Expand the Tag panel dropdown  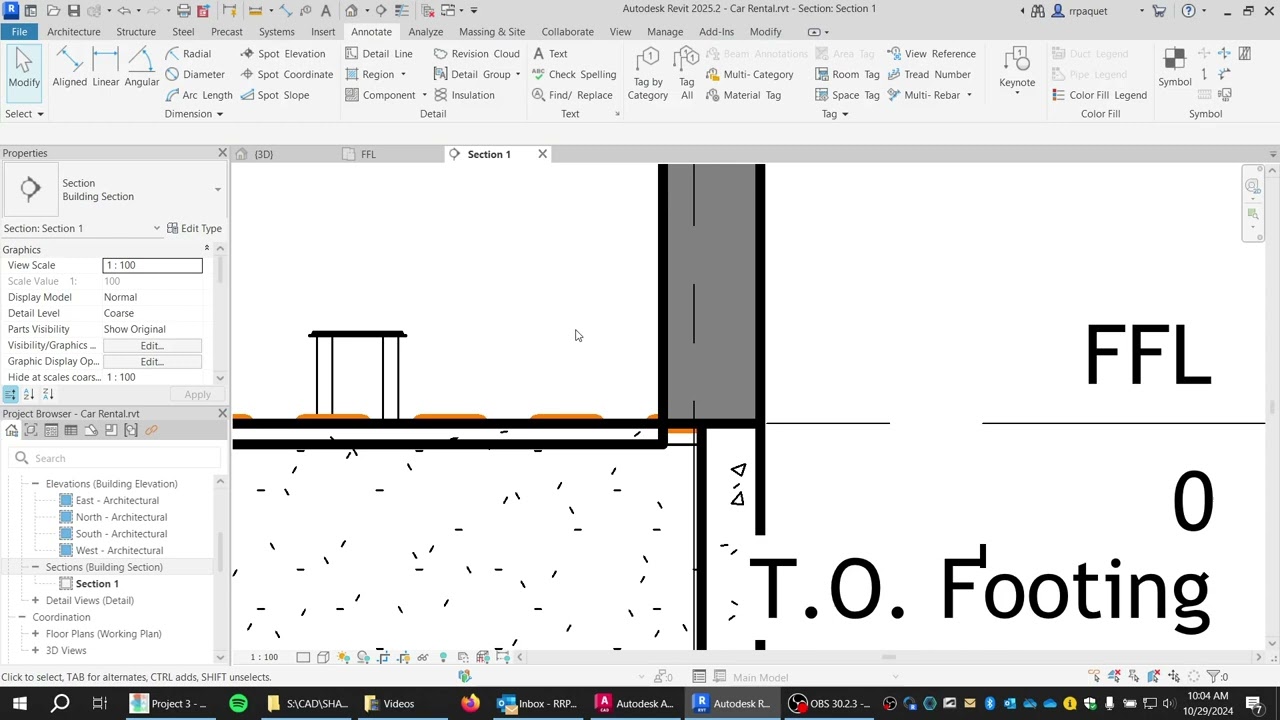(835, 114)
